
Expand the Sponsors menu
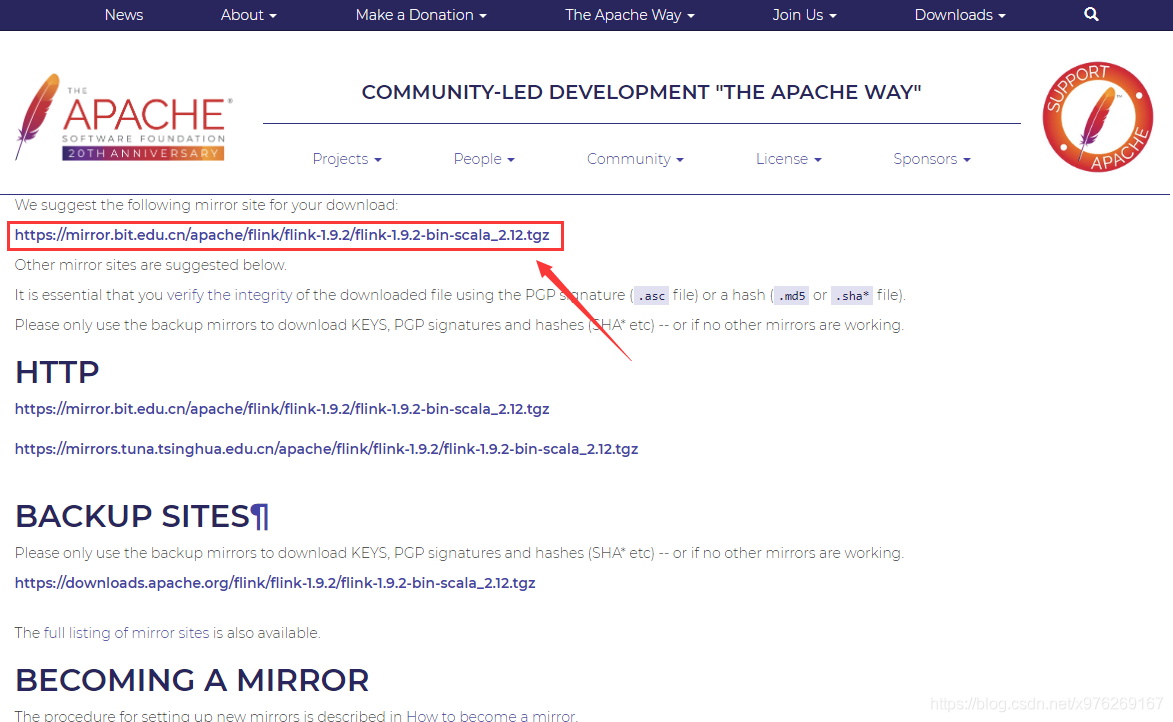pos(932,159)
